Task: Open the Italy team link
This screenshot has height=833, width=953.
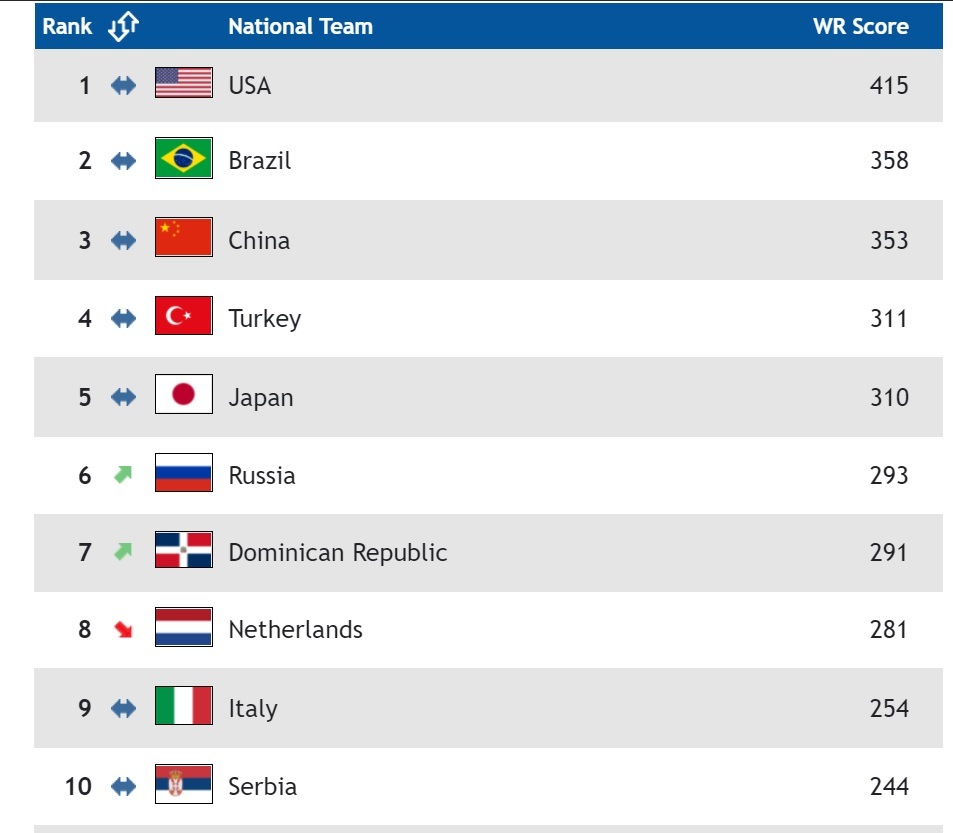Action: click(x=252, y=709)
